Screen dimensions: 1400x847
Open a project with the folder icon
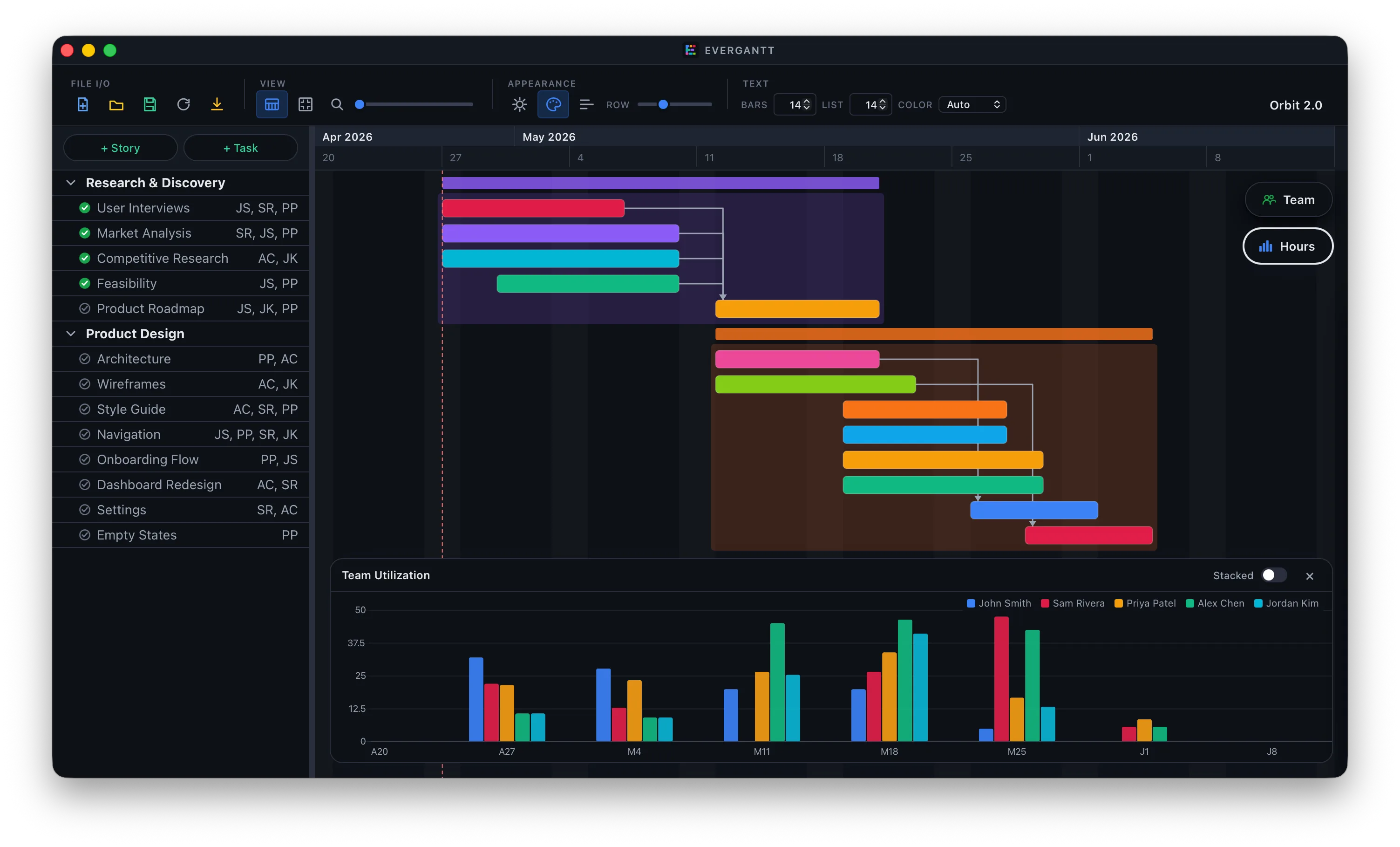point(116,105)
